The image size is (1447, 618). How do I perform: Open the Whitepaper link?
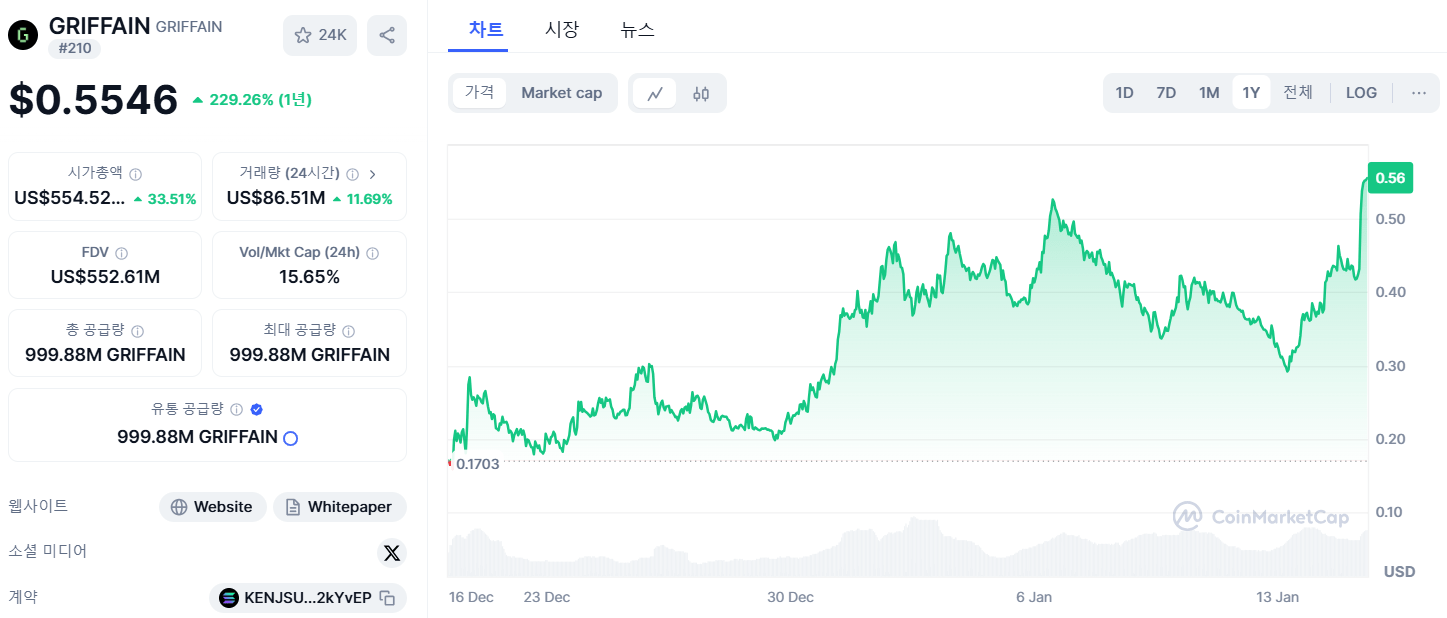click(339, 507)
